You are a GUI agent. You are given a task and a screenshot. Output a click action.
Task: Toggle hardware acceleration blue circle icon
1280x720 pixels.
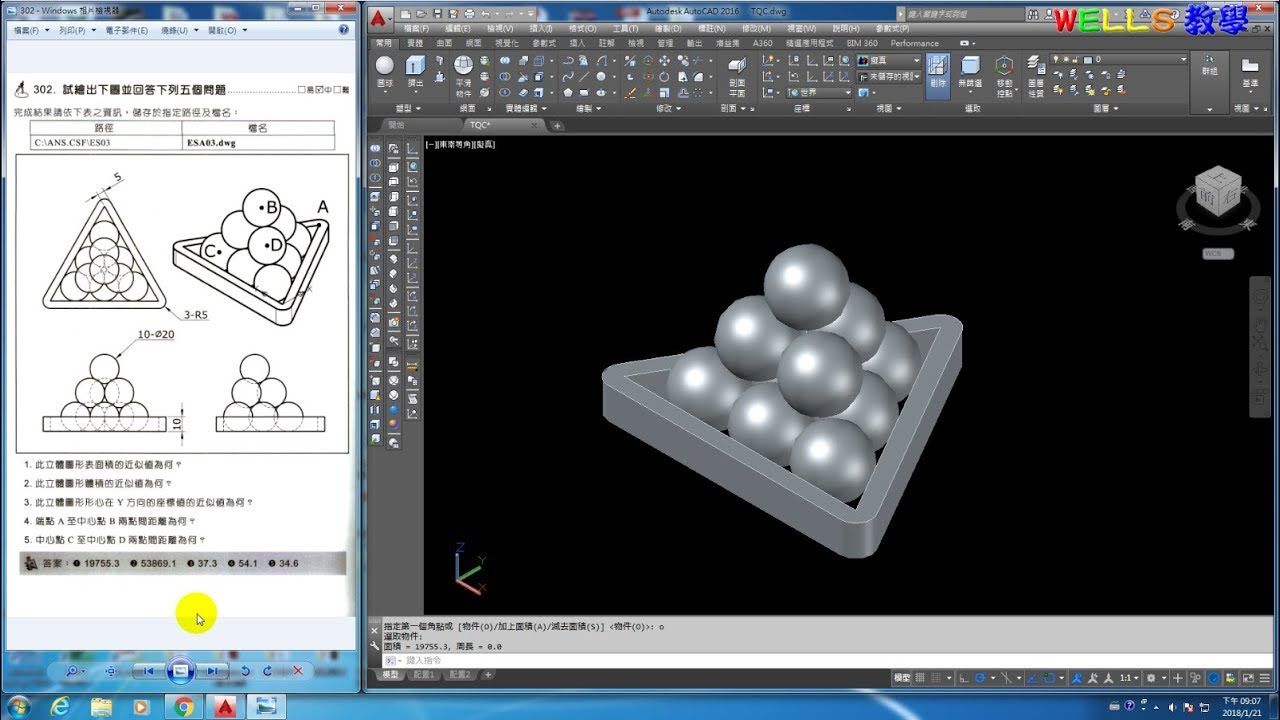tap(1212, 677)
